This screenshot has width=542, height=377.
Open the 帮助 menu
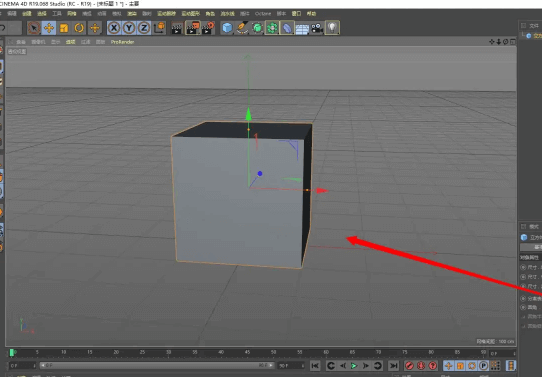click(311, 13)
